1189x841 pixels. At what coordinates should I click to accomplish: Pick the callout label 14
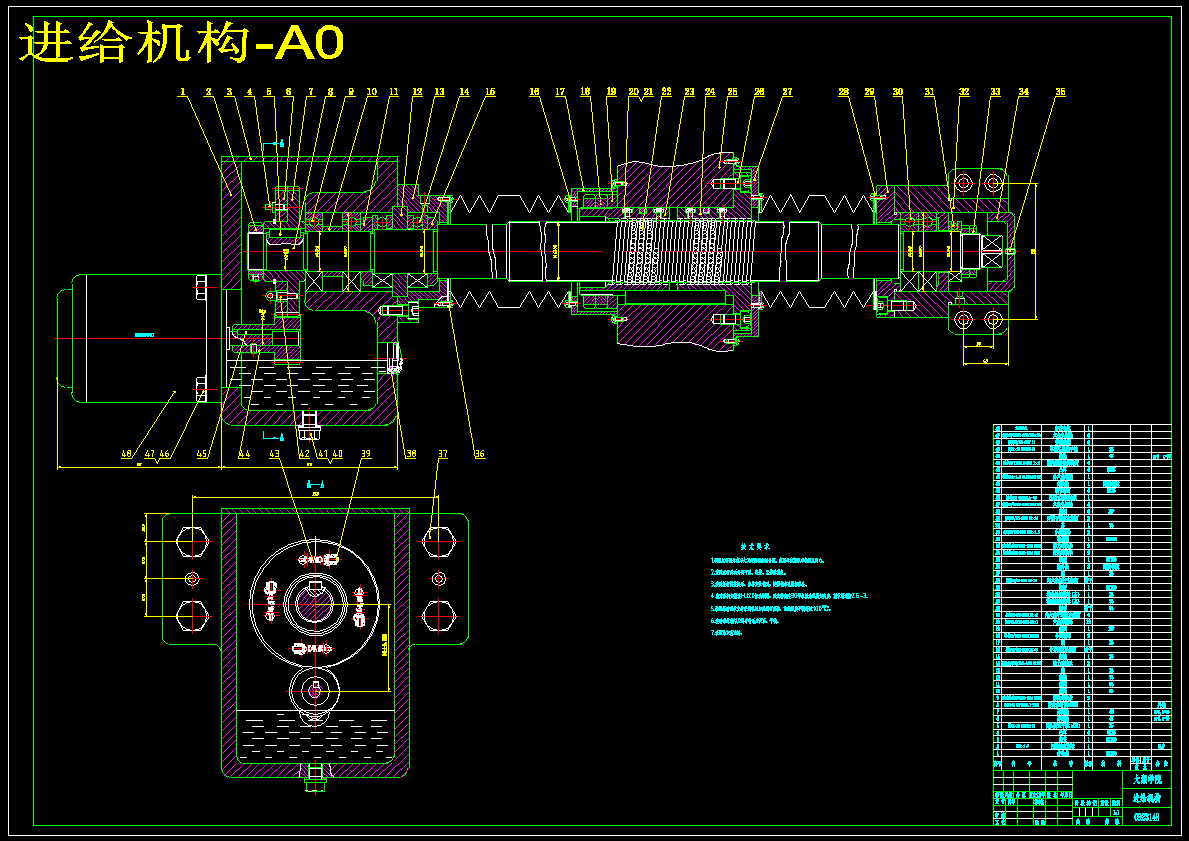point(464,93)
